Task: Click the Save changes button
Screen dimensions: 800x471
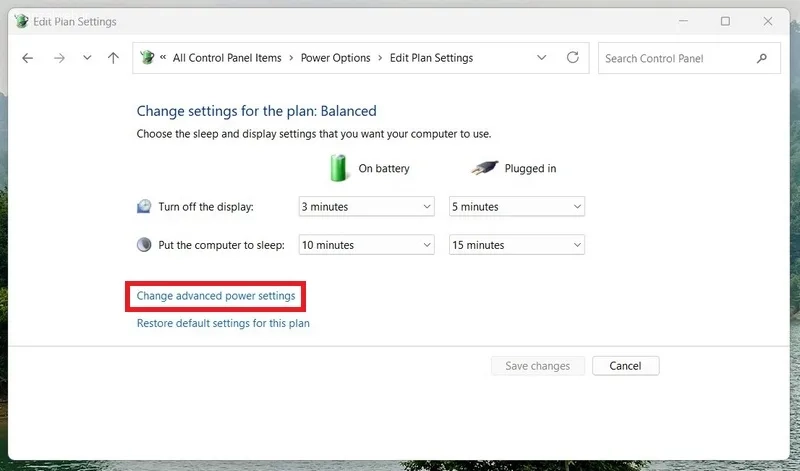Action: pyautogui.click(x=538, y=366)
